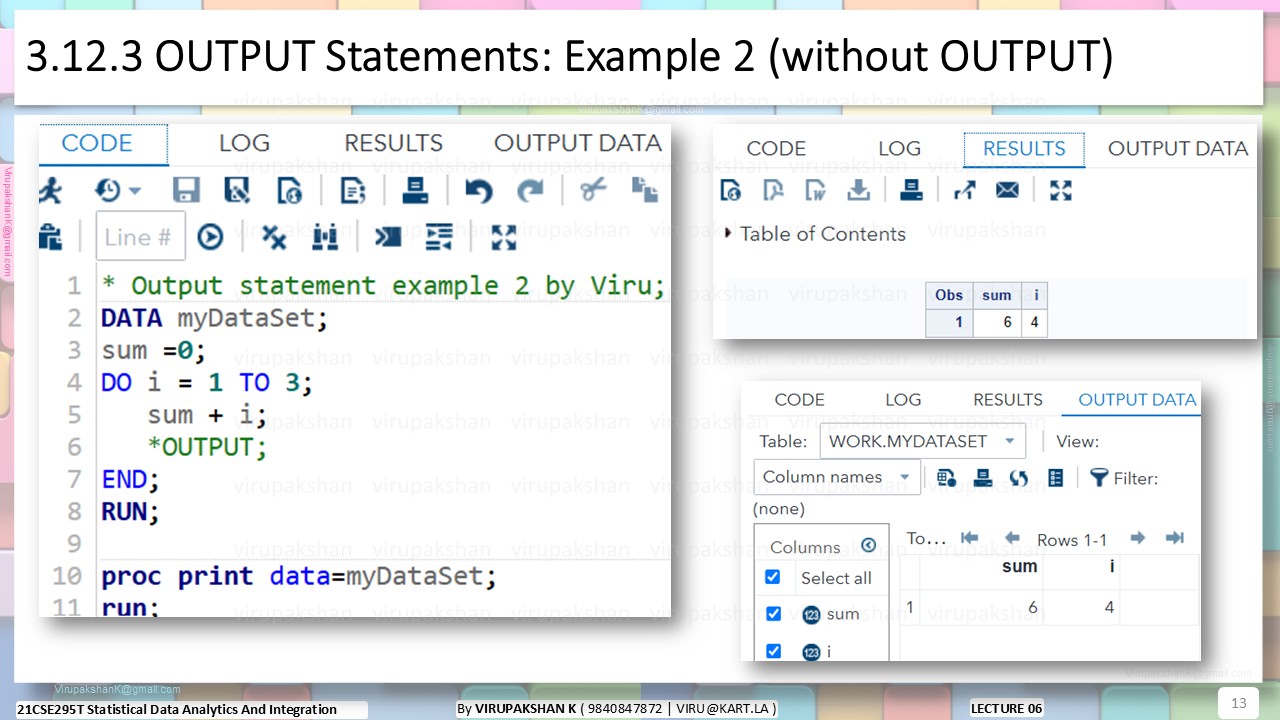Toggle the Select all columns checkbox
This screenshot has height=720, width=1280.
[772, 577]
